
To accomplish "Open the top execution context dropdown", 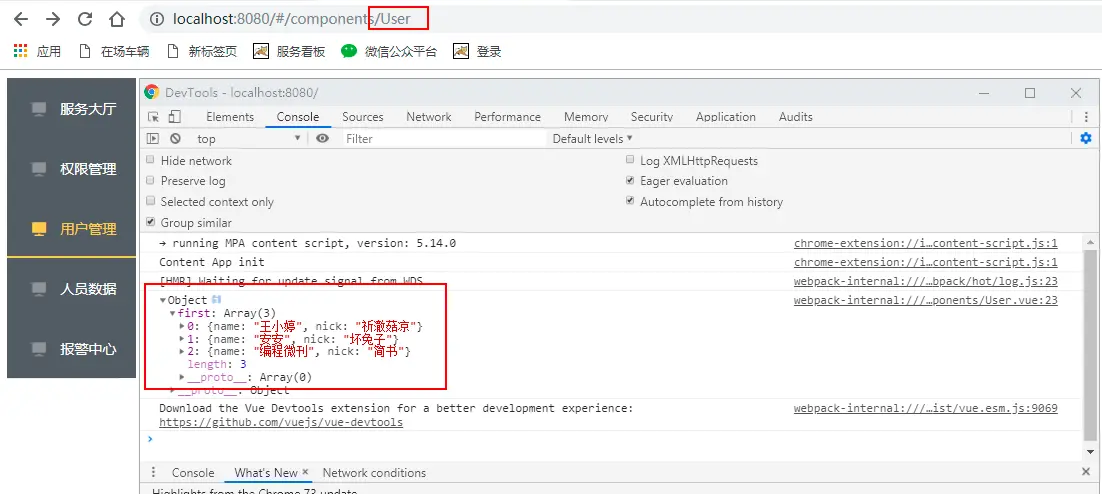I will tap(248, 138).
